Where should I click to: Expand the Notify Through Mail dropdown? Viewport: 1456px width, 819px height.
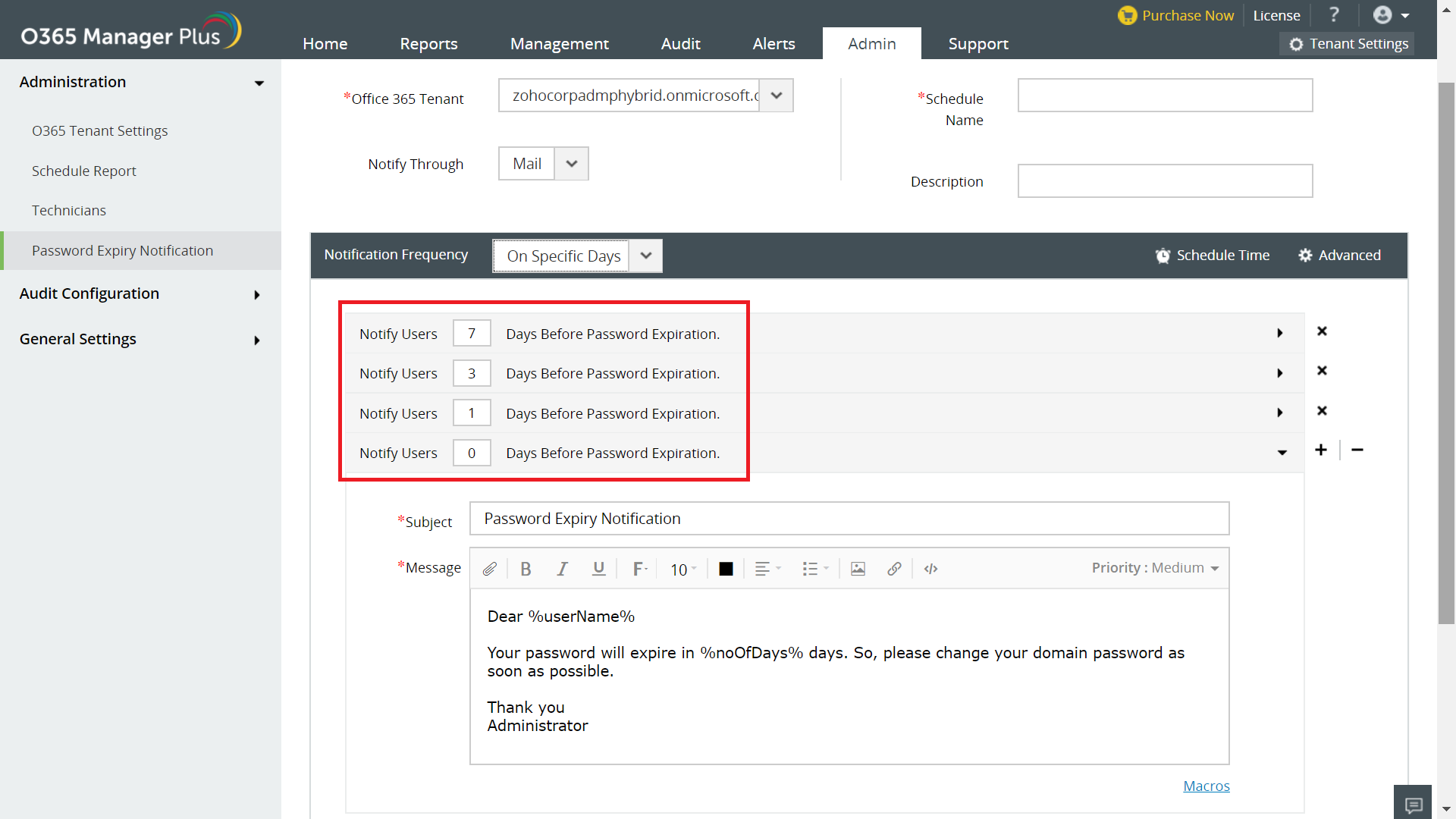click(570, 163)
